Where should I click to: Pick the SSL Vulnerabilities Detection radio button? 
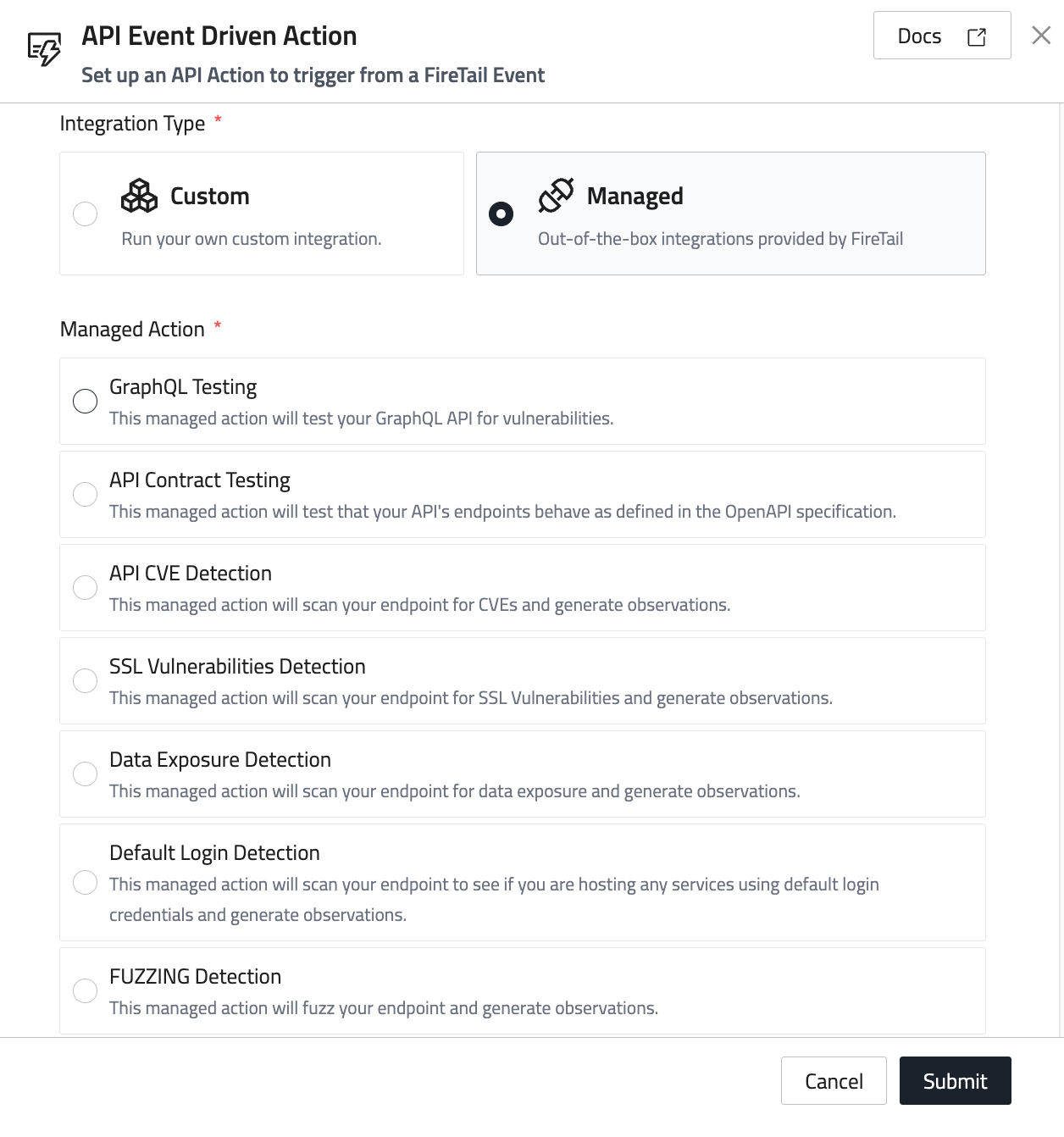point(86,680)
